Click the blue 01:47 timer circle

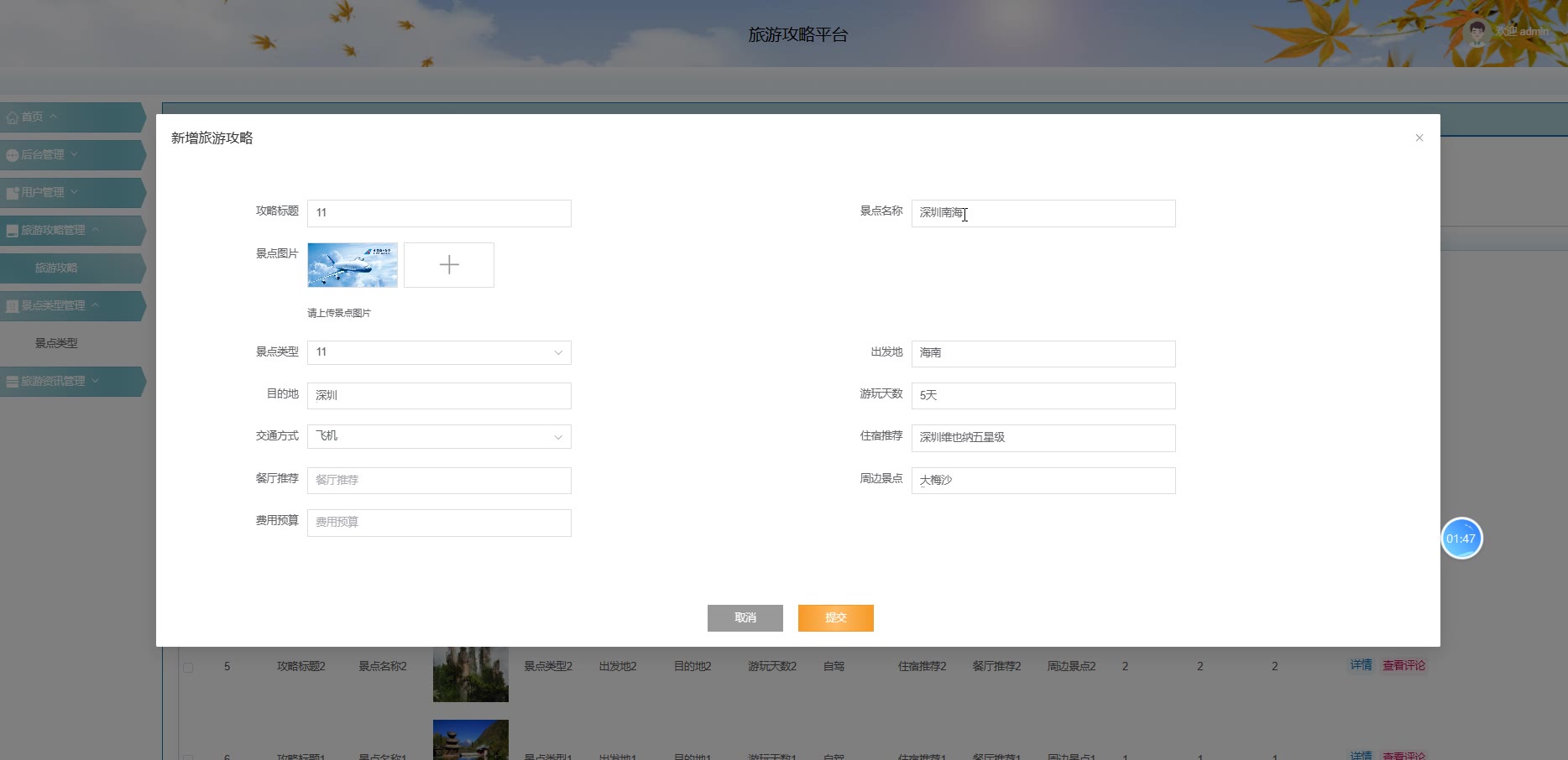1461,539
